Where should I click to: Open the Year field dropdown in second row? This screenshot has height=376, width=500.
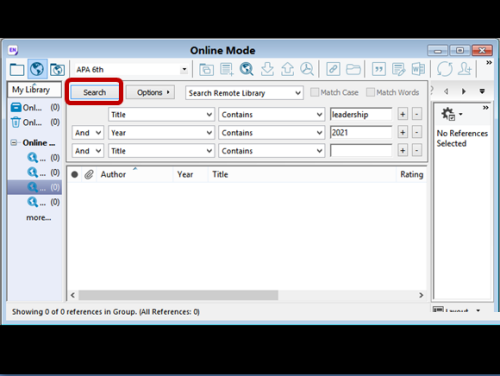pyautogui.click(x=161, y=133)
